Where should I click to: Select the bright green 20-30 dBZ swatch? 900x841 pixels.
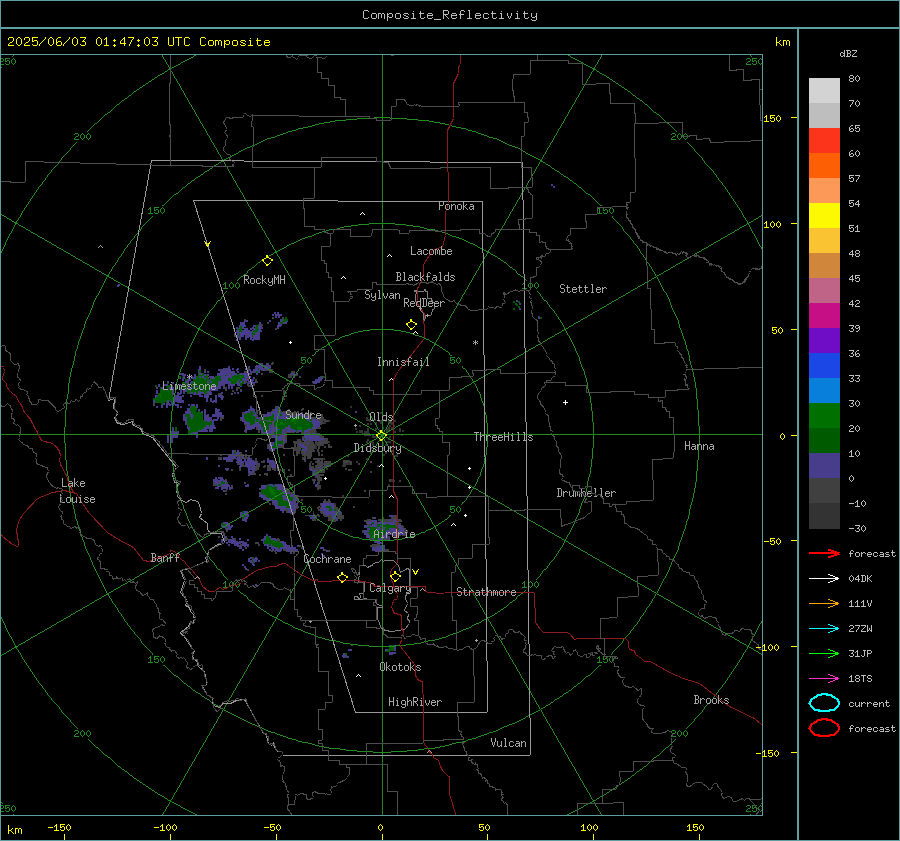point(824,416)
